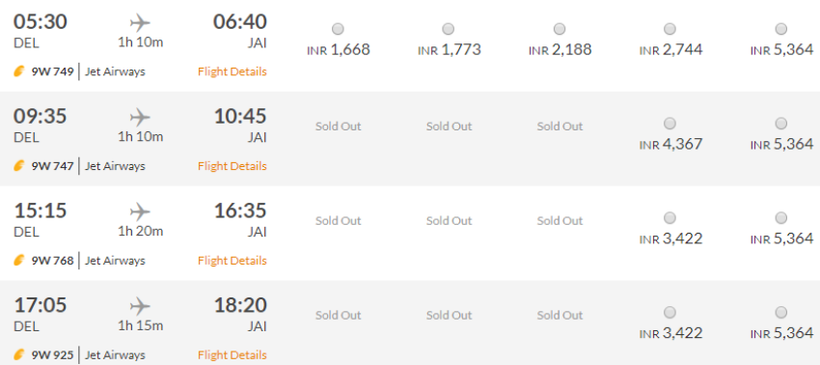Show Flight Details for 9W 925

click(x=232, y=355)
